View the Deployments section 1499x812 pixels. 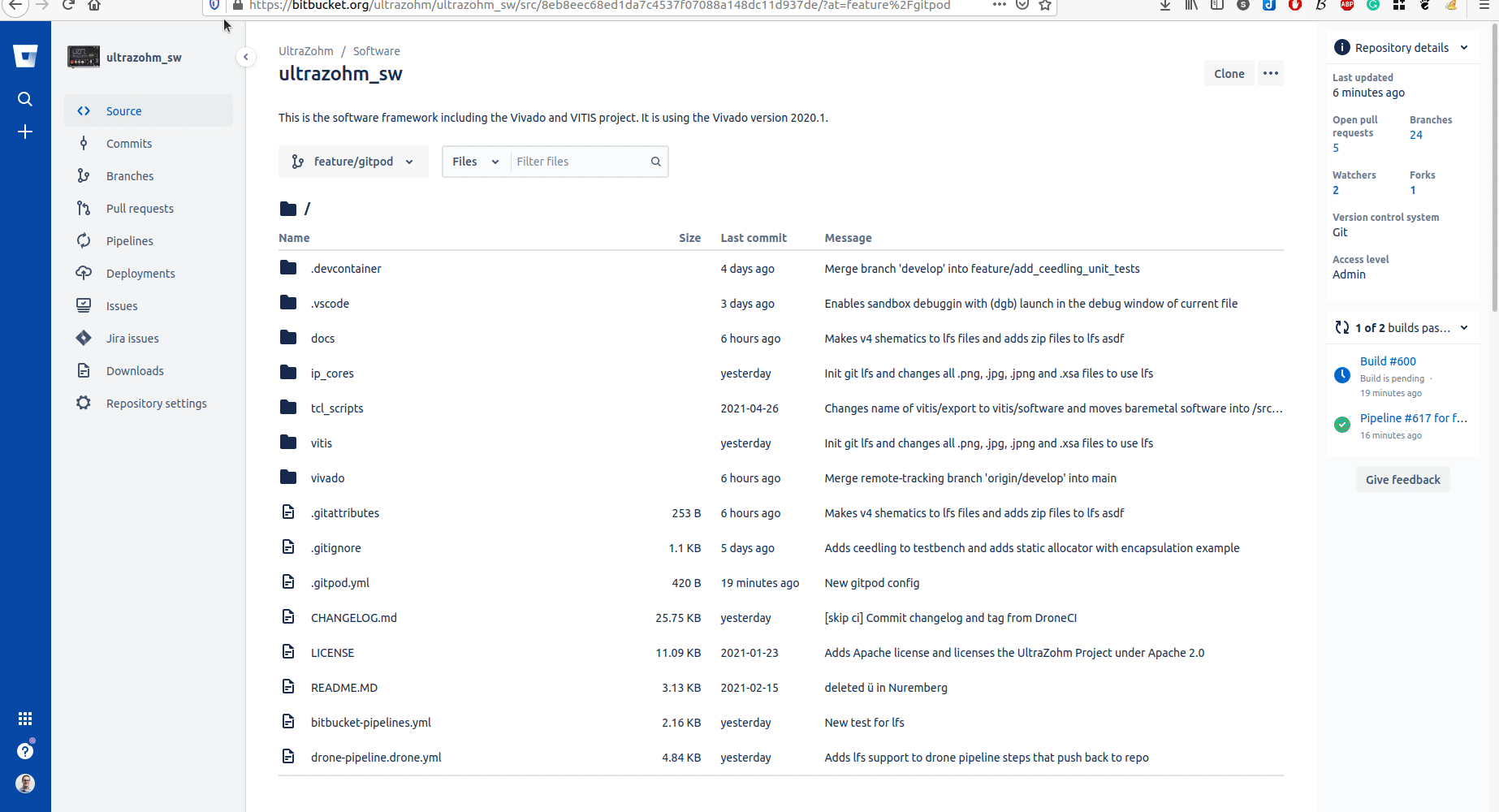[140, 273]
